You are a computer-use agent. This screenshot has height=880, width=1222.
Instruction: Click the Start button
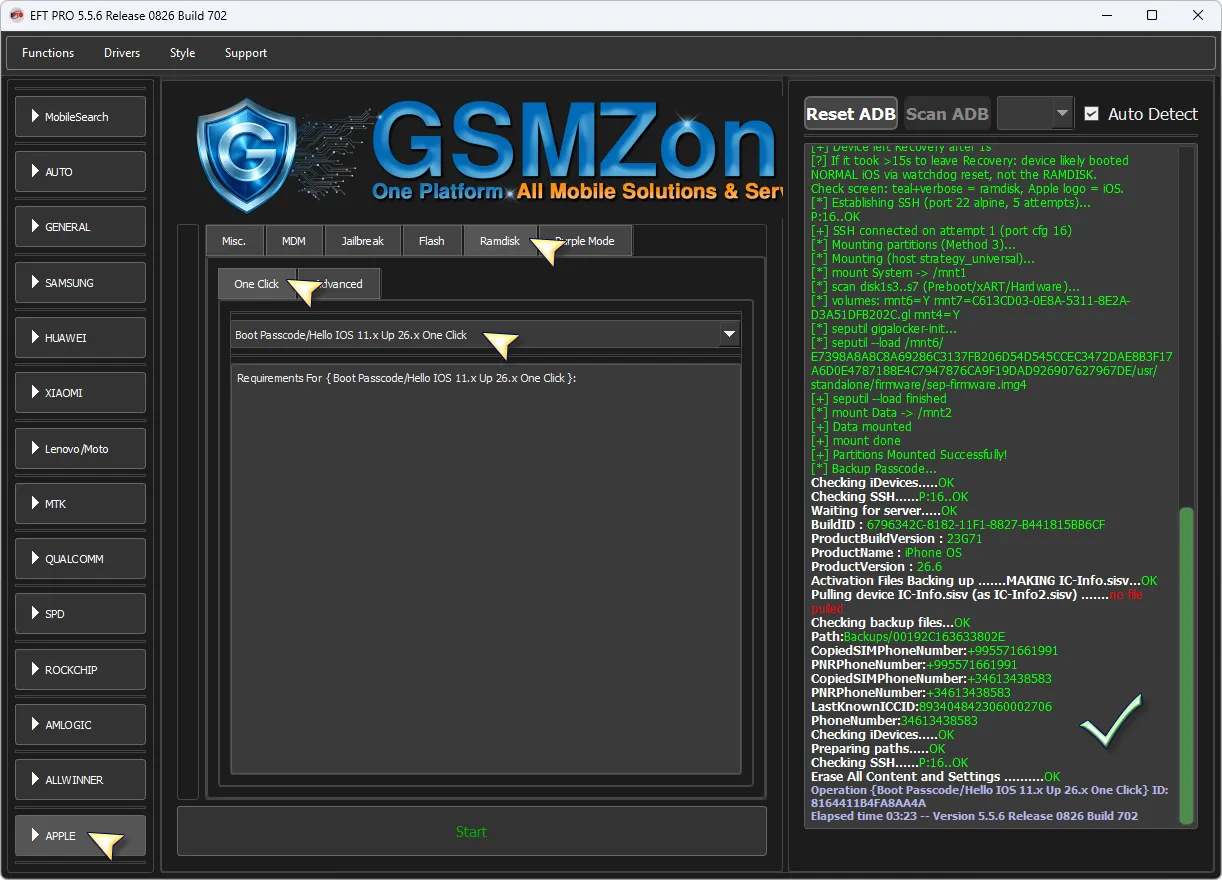pyautogui.click(x=472, y=832)
